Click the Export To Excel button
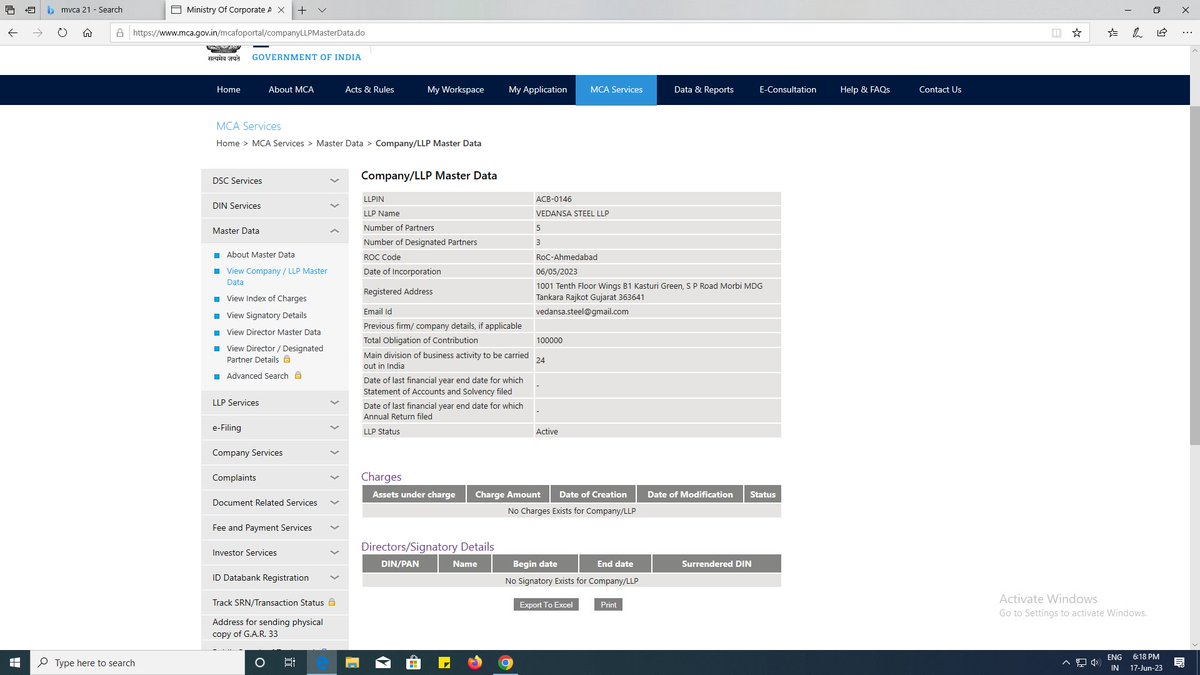Screen dimensions: 1200x675 545,604
